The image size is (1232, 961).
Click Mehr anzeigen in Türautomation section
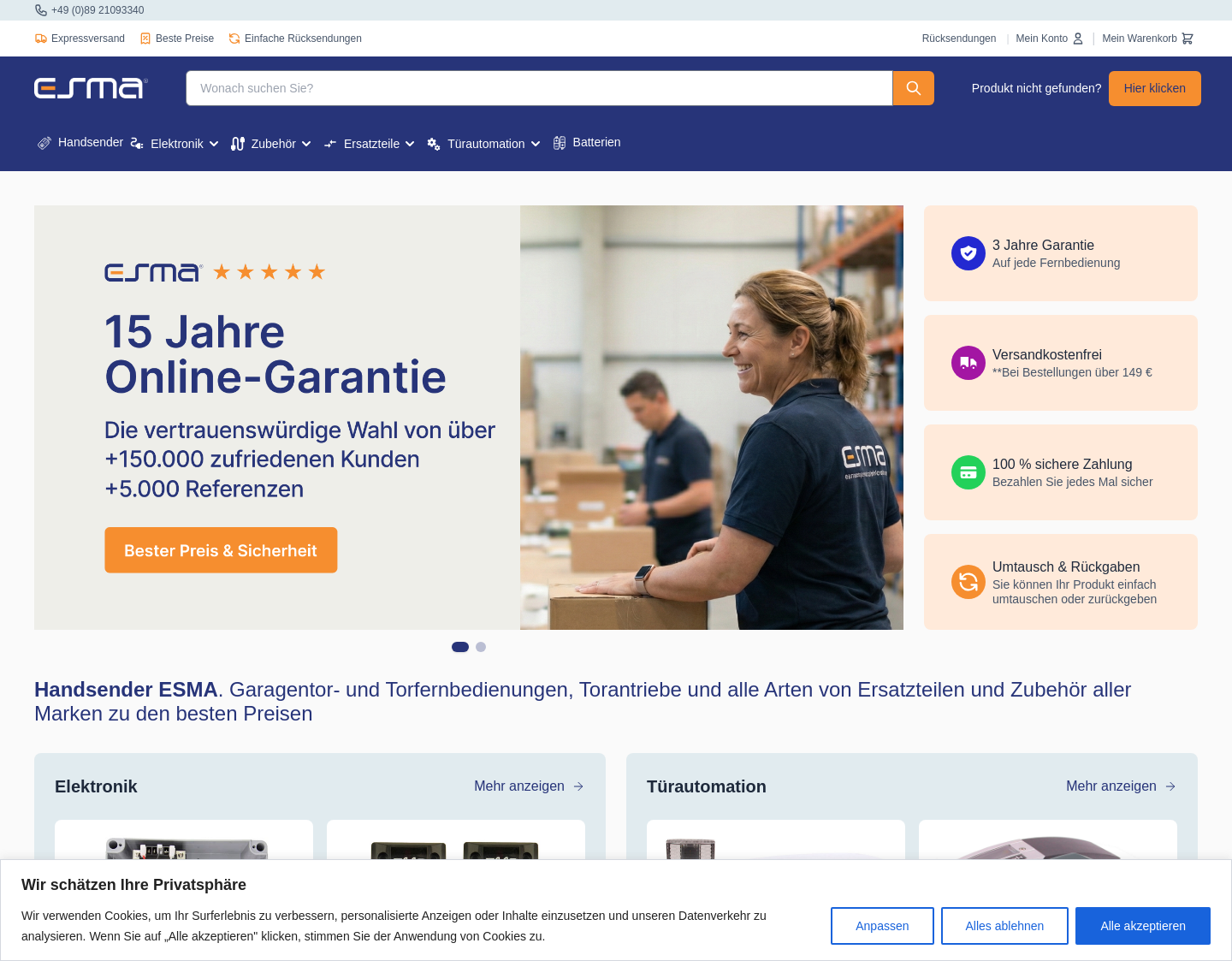pyautogui.click(x=1121, y=786)
